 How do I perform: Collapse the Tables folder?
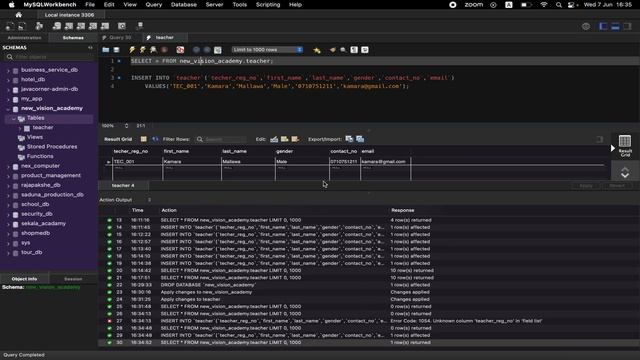click(x=13, y=118)
